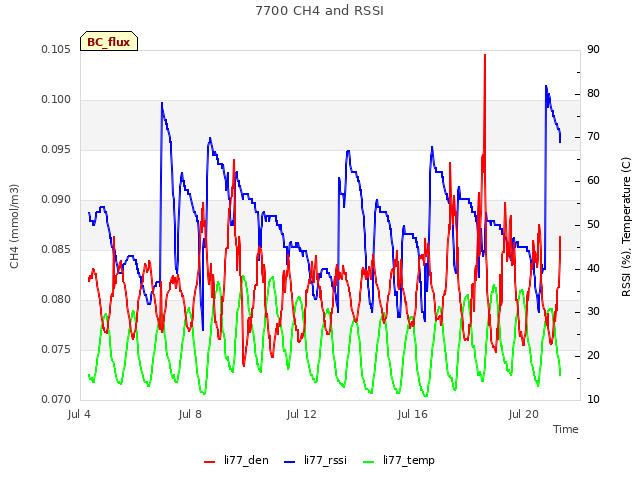Click the 10 right axis tick value
Image resolution: width=640 pixels, height=480 pixels.
(593, 400)
